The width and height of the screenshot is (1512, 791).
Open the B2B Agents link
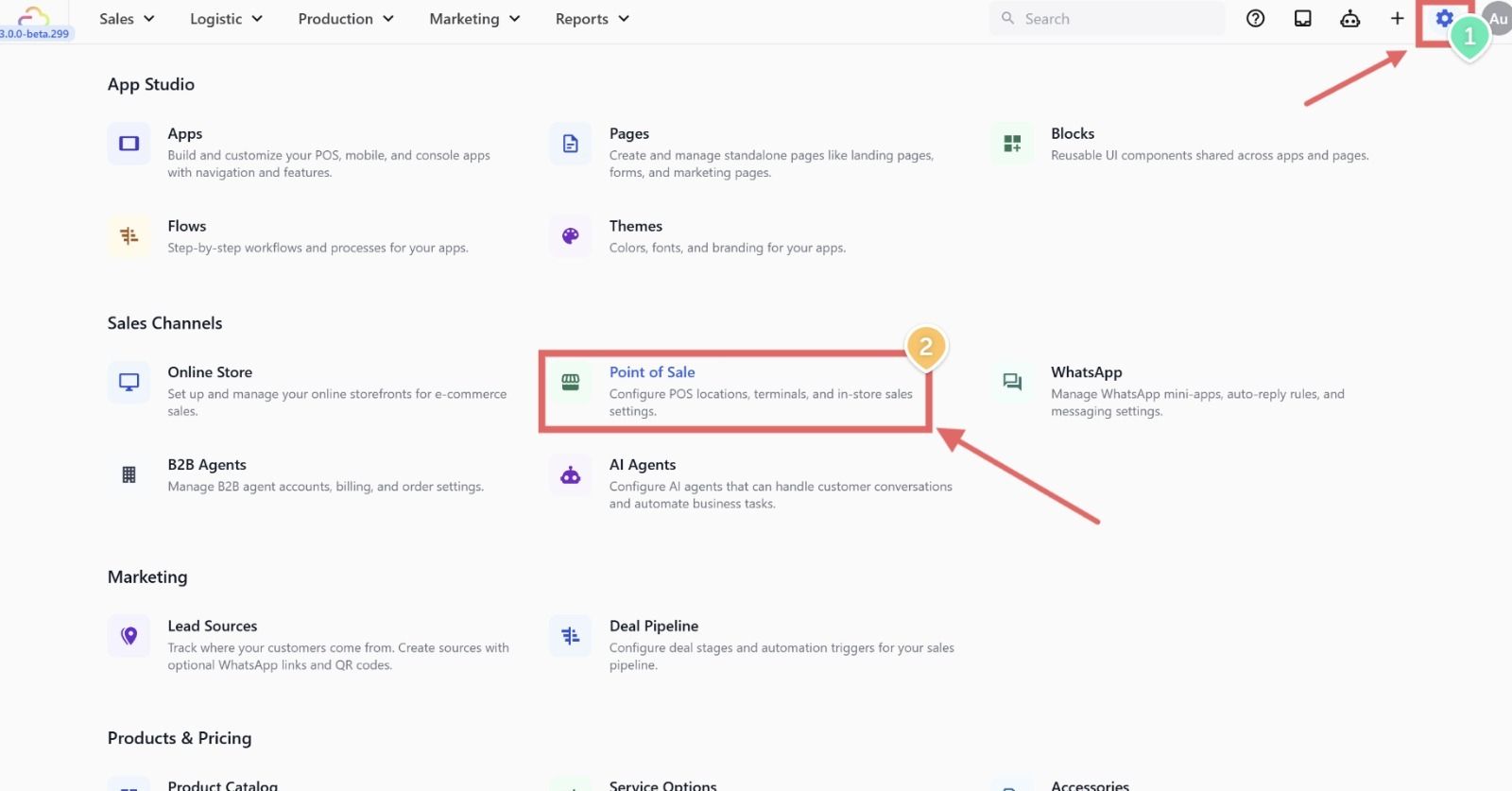[x=207, y=465]
